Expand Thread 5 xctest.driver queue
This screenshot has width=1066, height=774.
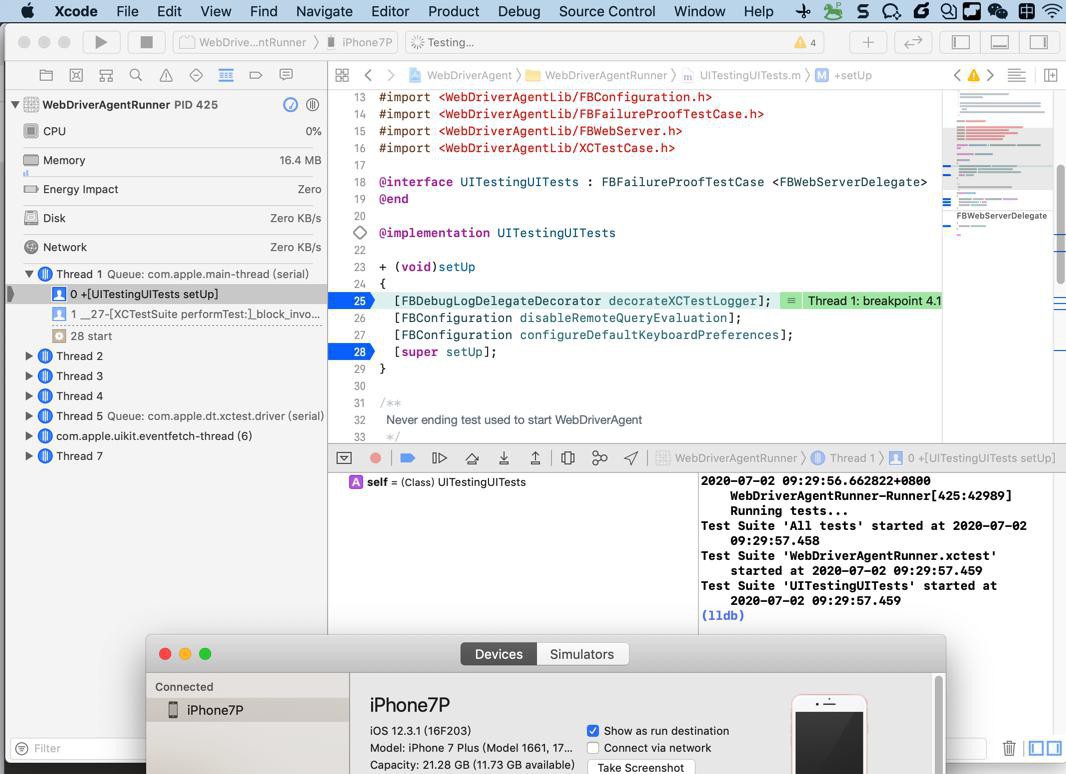coord(29,416)
